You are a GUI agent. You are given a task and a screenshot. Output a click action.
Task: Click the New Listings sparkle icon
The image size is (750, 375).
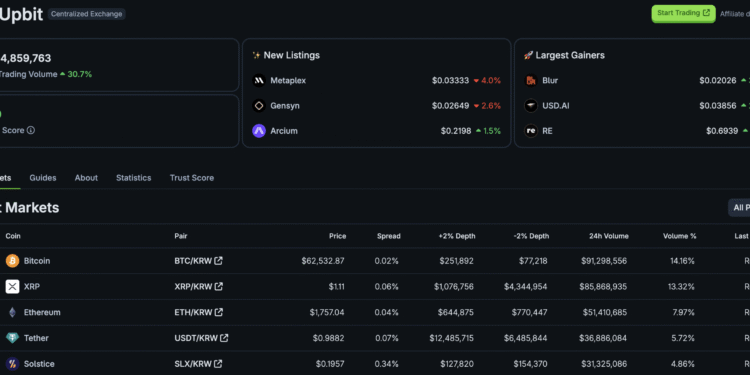click(x=256, y=55)
